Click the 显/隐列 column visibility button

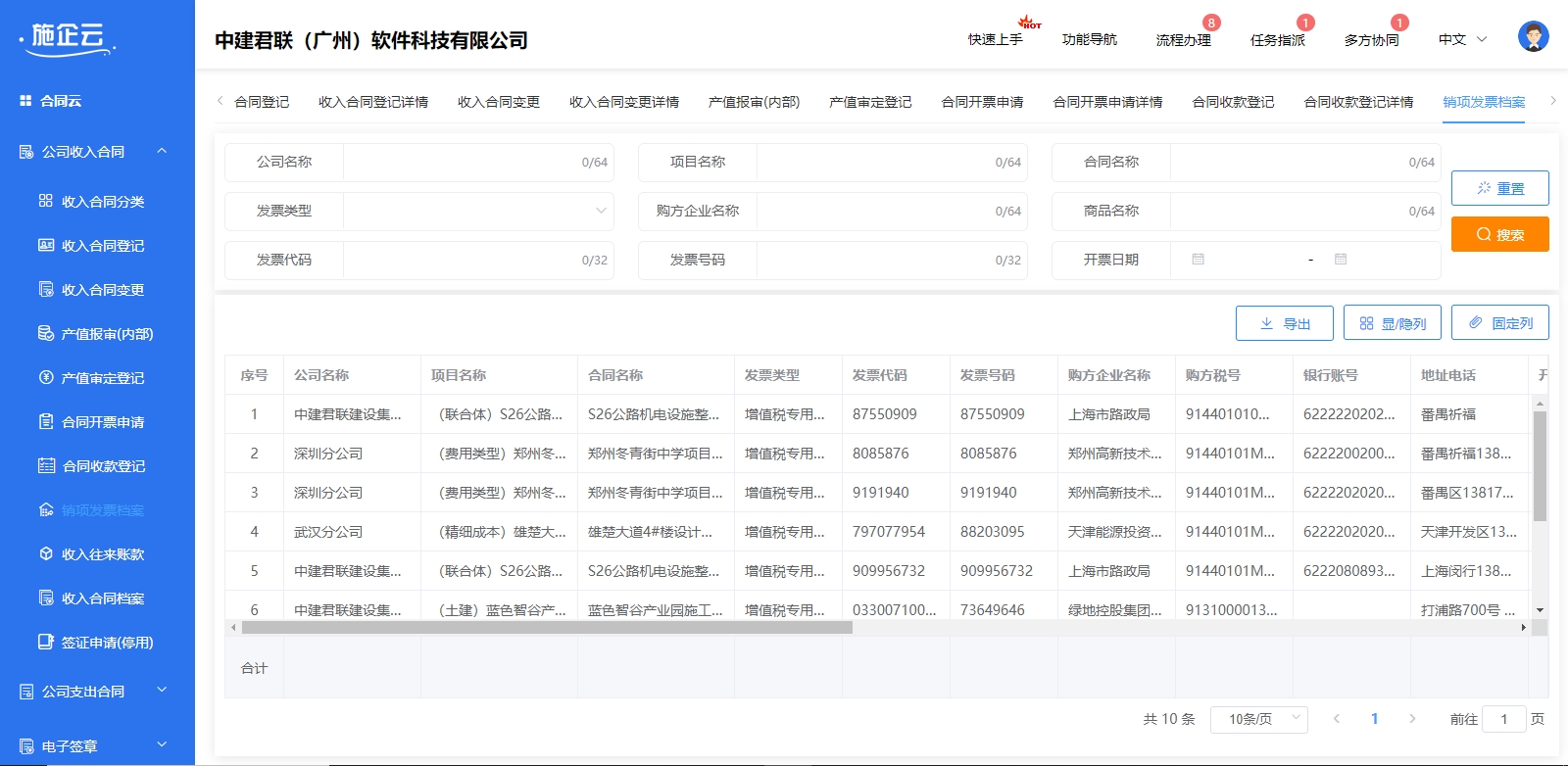point(1393,322)
